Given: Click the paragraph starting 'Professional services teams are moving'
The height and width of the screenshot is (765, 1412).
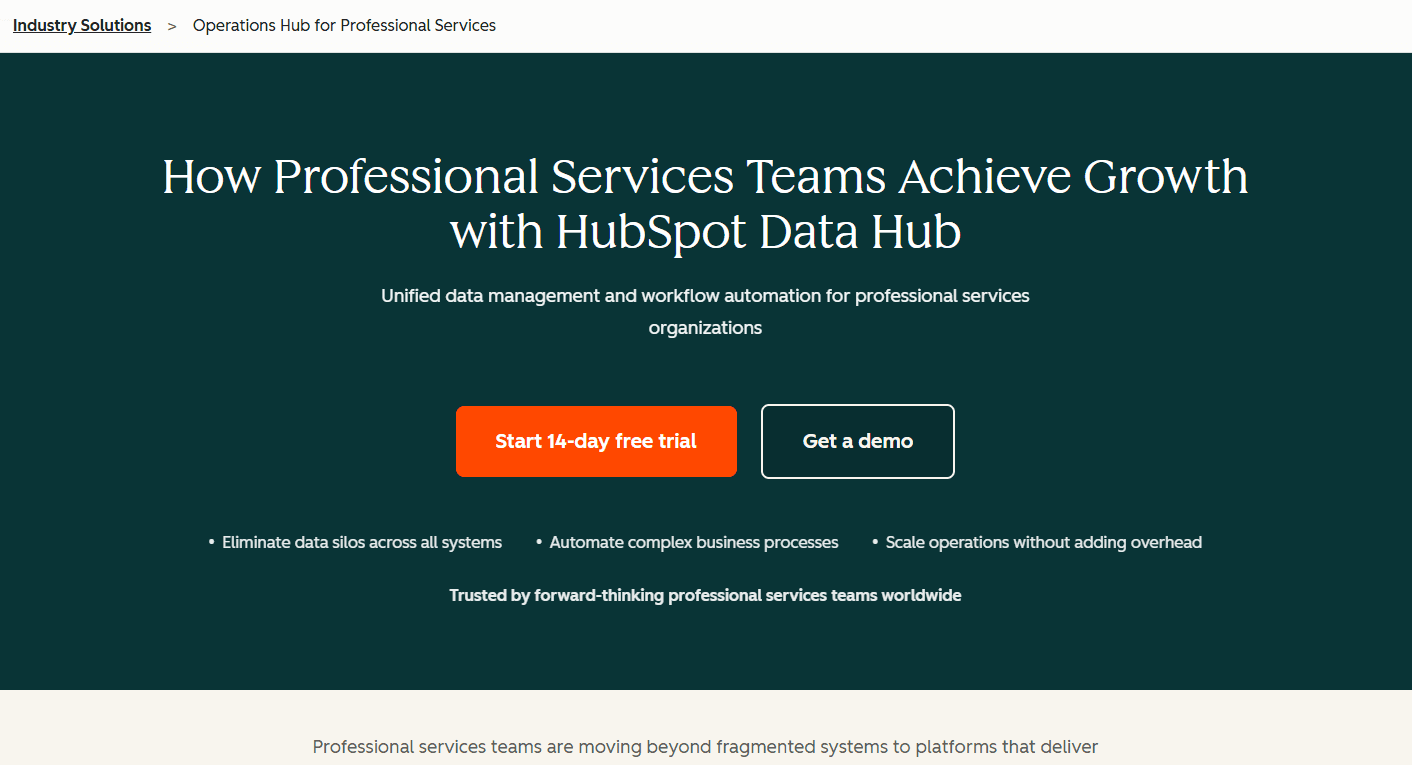Looking at the screenshot, I should coord(705,747).
